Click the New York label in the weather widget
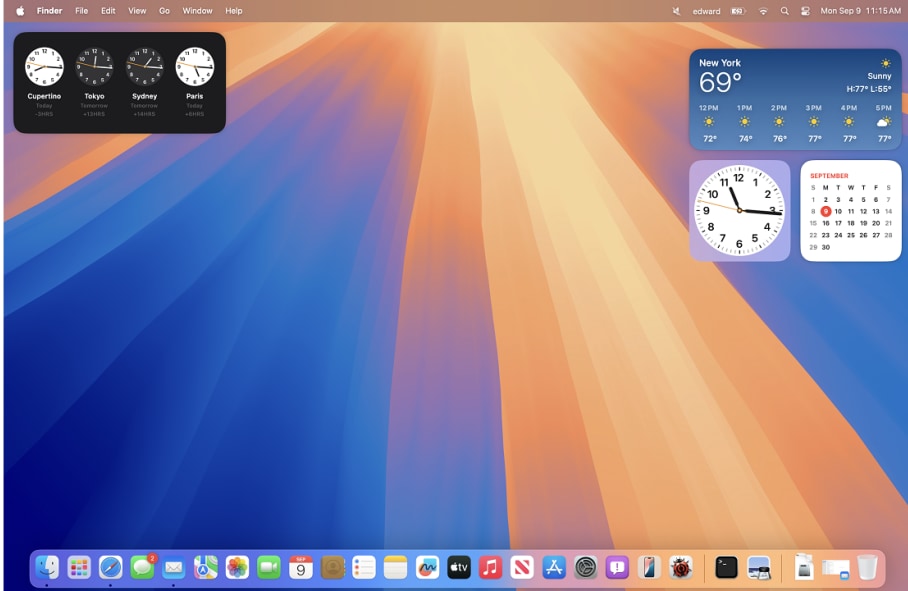The height and width of the screenshot is (591, 908). pyautogui.click(x=720, y=63)
